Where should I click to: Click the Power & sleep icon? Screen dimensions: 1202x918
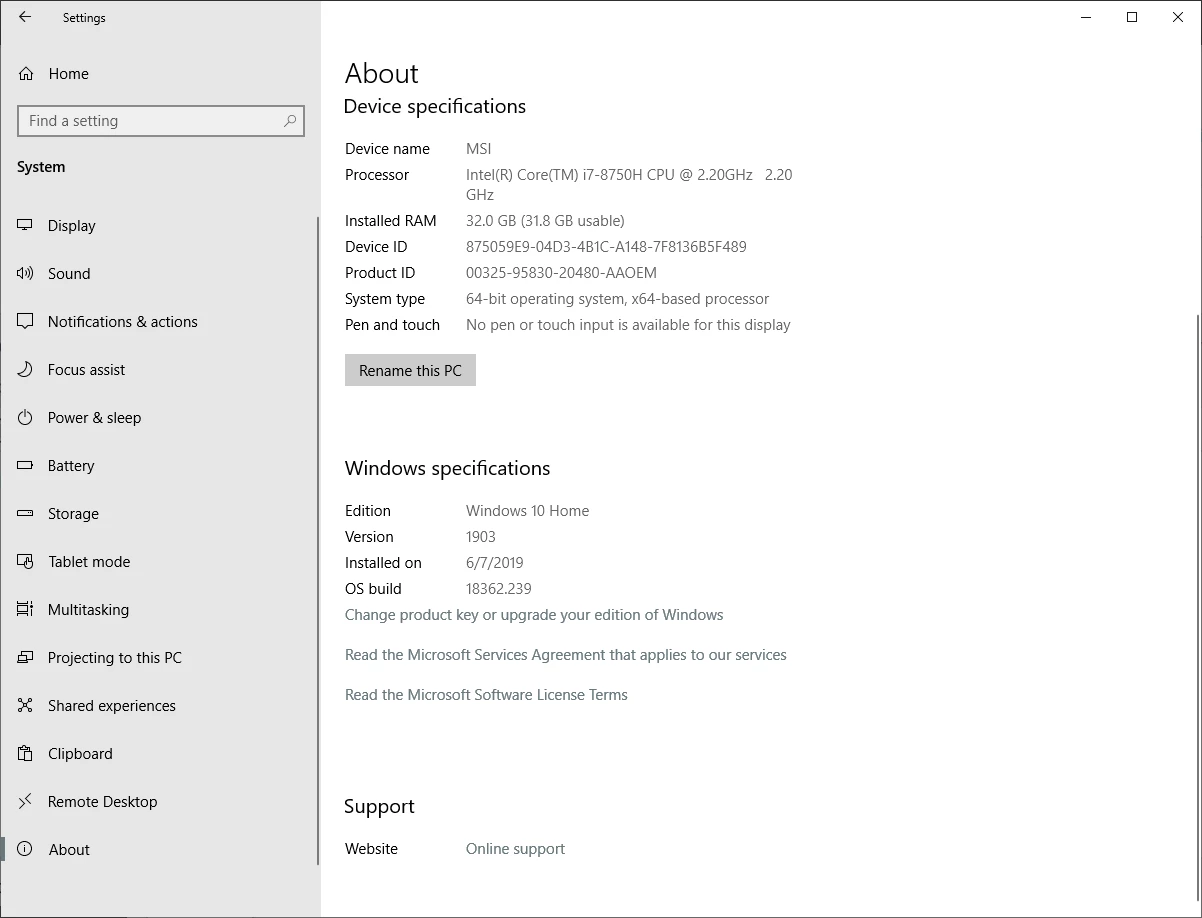click(26, 418)
